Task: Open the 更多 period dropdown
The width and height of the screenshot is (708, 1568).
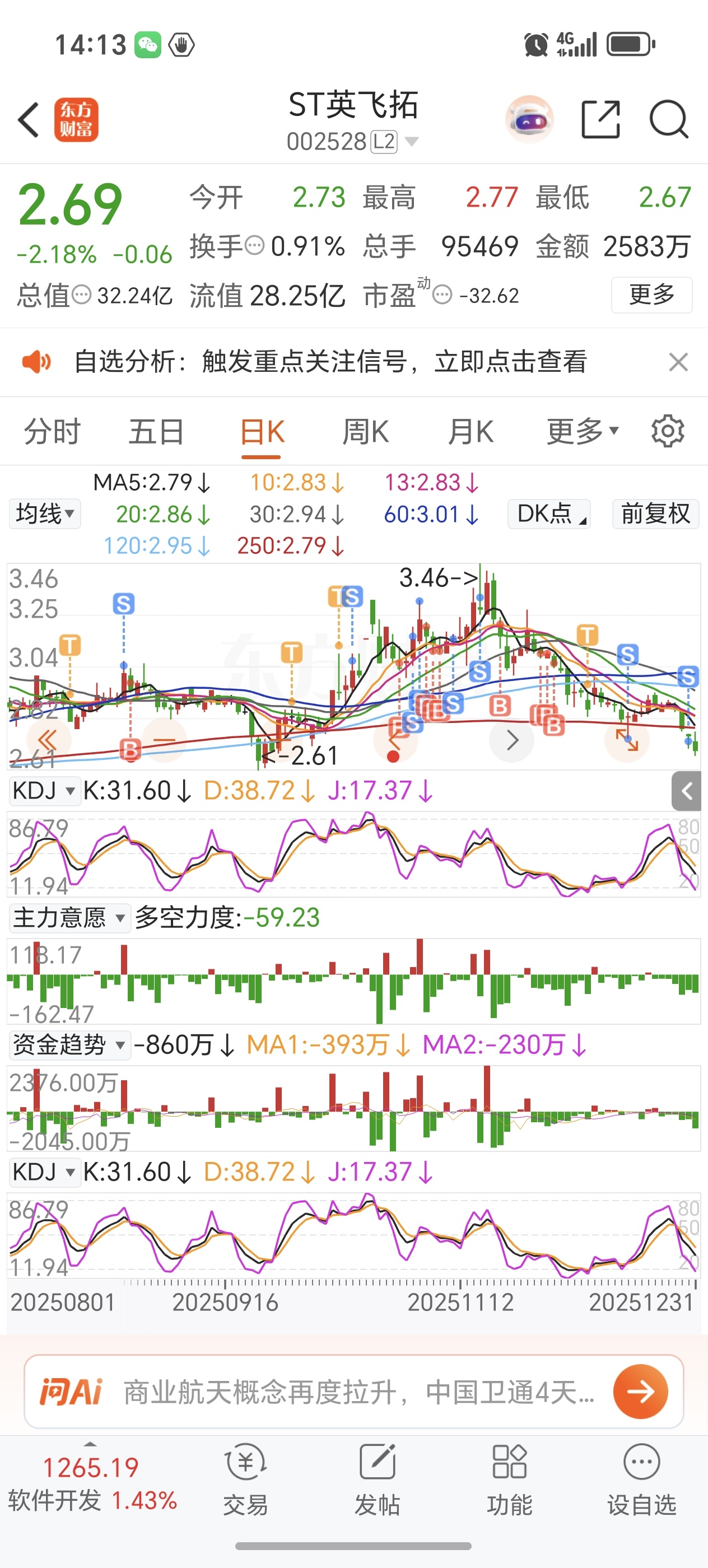Action: [583, 432]
